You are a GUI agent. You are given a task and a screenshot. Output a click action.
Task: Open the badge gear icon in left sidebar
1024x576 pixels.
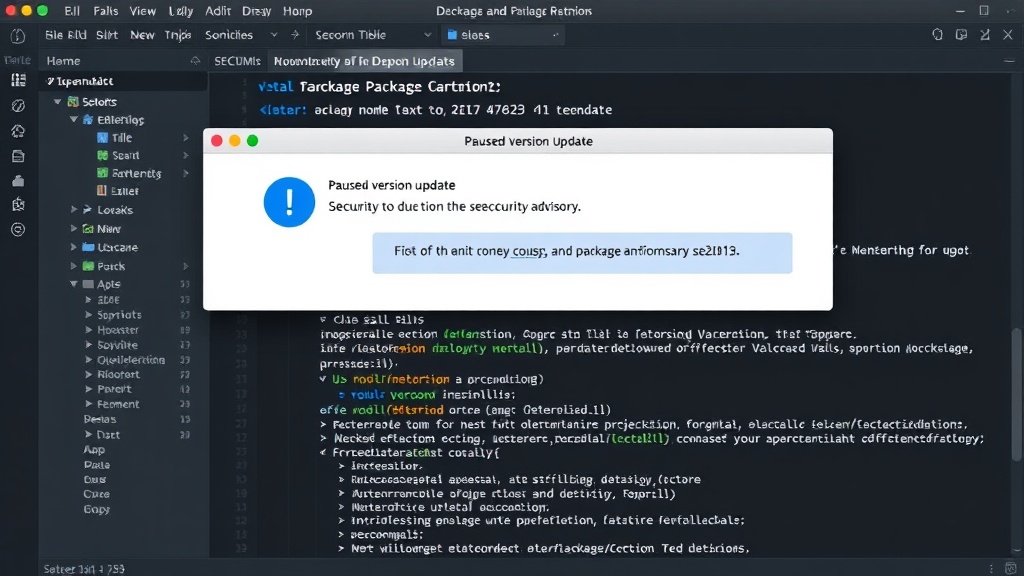[18, 131]
